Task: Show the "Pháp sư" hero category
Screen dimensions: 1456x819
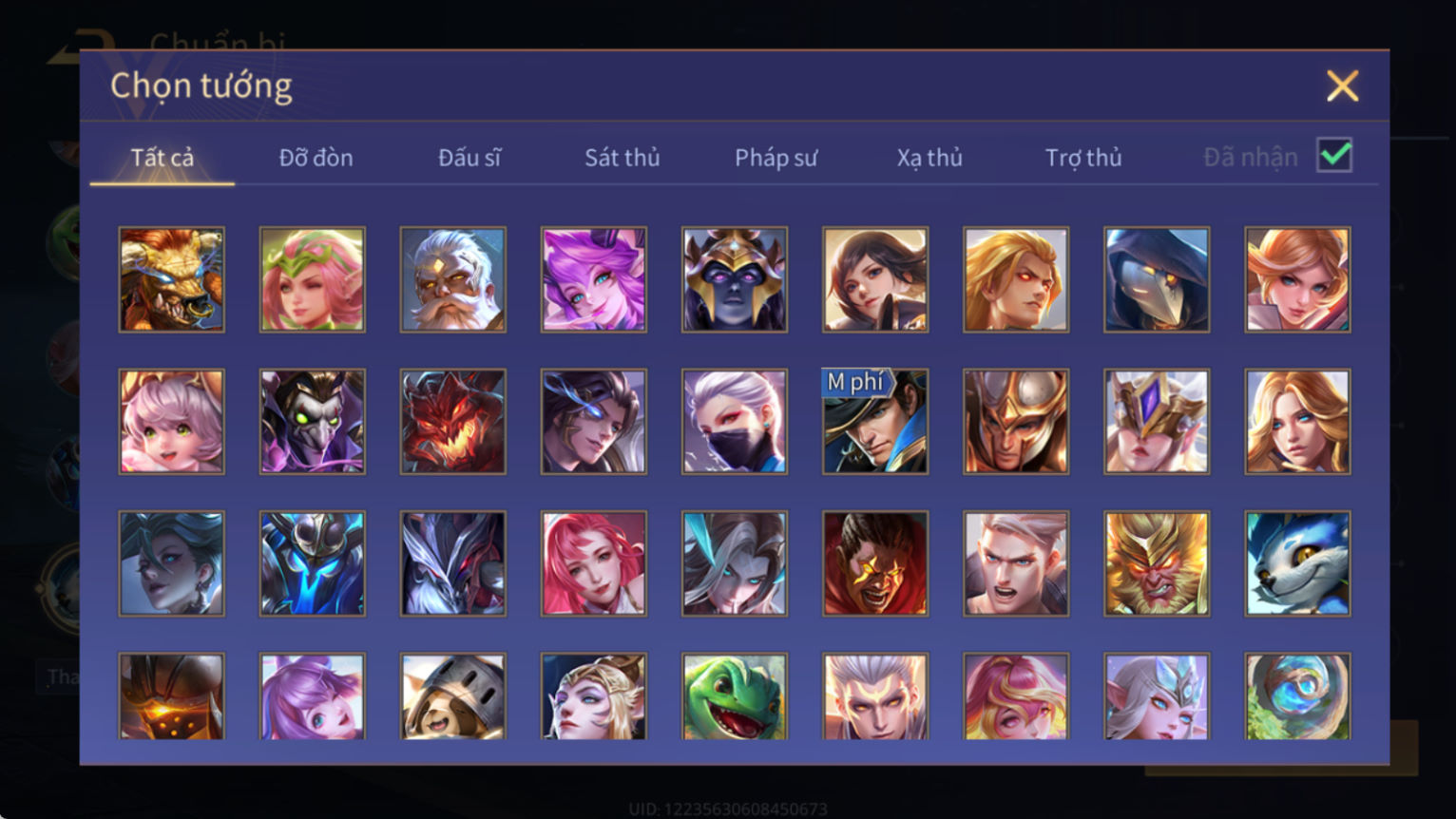Action: pyautogui.click(x=776, y=158)
